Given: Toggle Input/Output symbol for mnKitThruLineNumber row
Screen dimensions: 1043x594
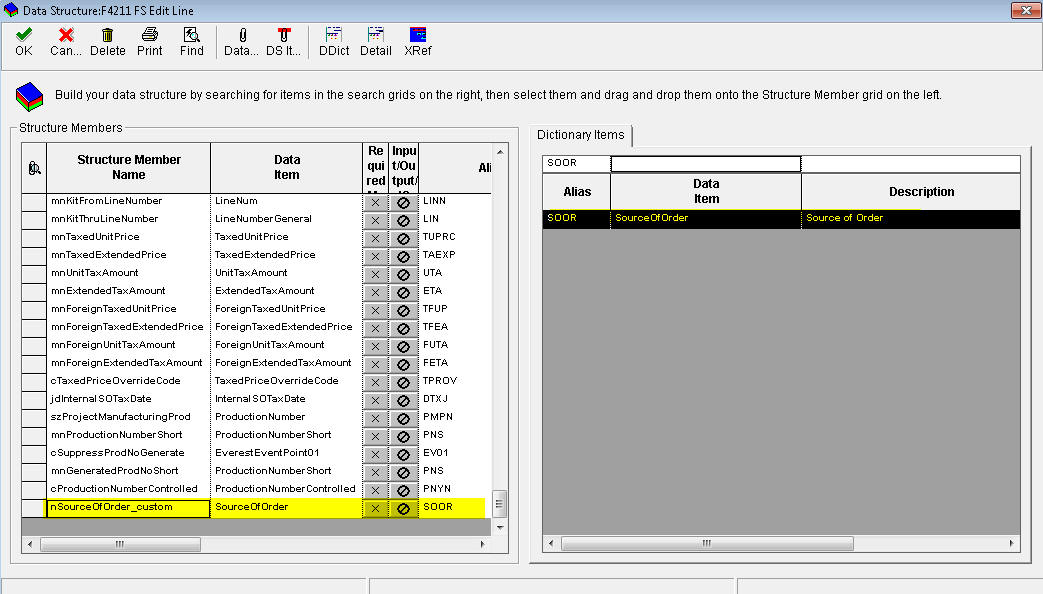Looking at the screenshot, I should click(403, 220).
